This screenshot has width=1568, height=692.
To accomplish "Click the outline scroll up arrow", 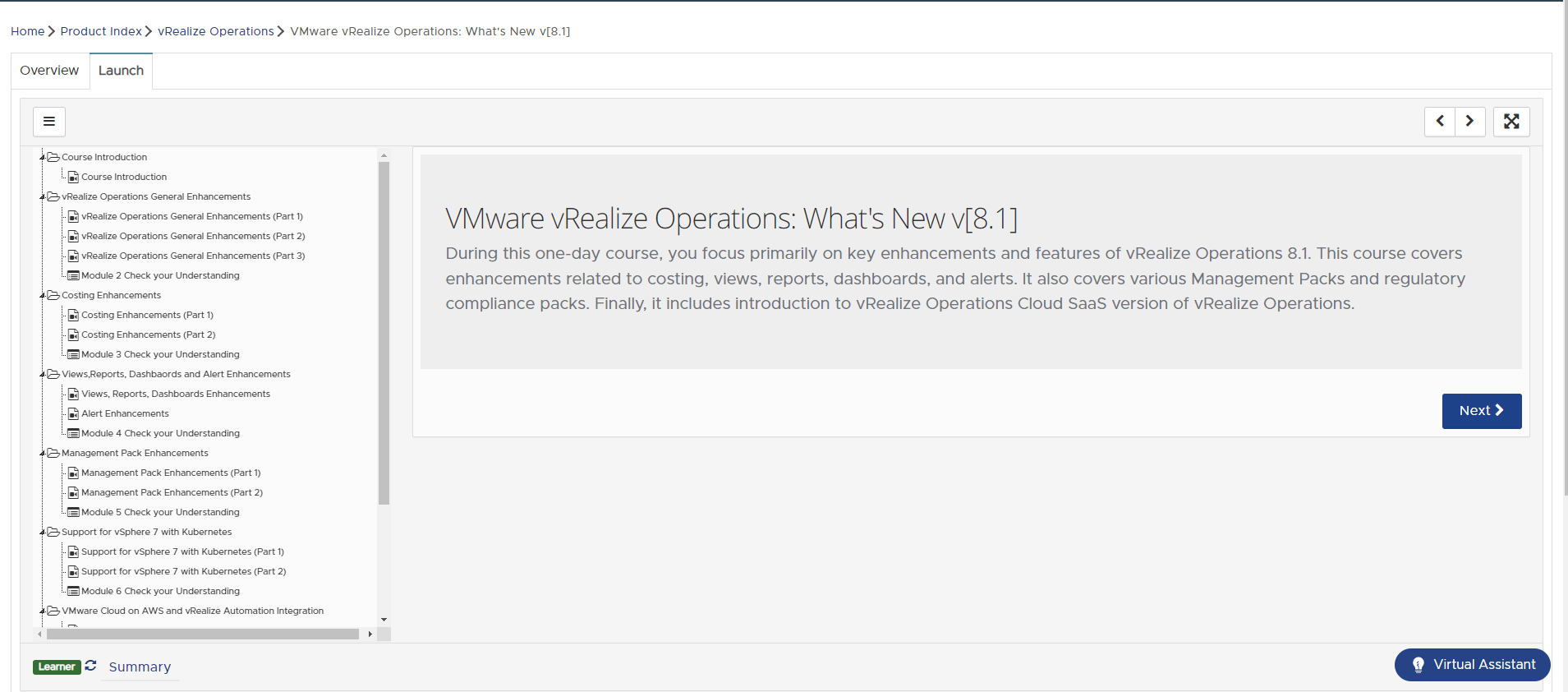I will [x=384, y=155].
